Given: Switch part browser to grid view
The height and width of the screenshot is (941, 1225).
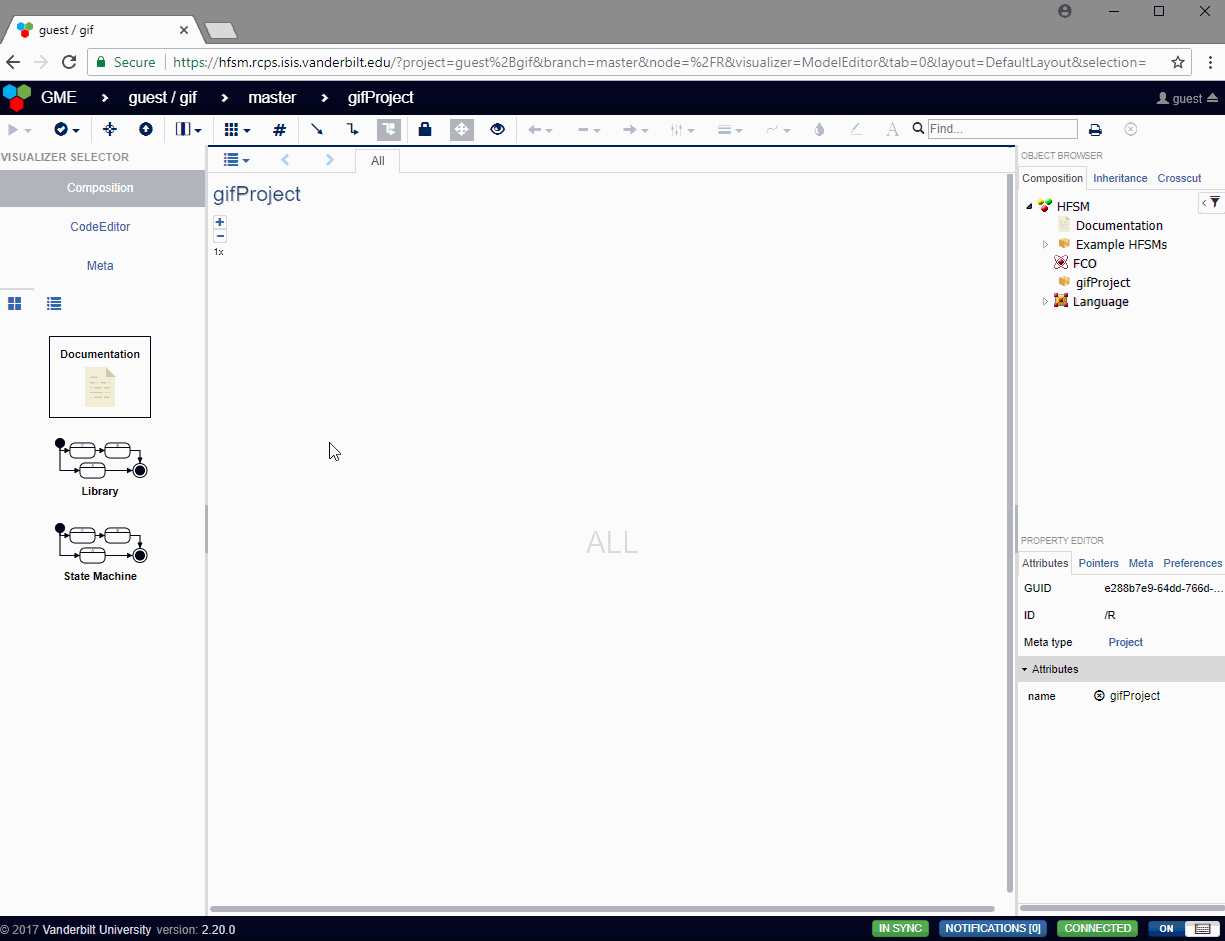Looking at the screenshot, I should [15, 303].
